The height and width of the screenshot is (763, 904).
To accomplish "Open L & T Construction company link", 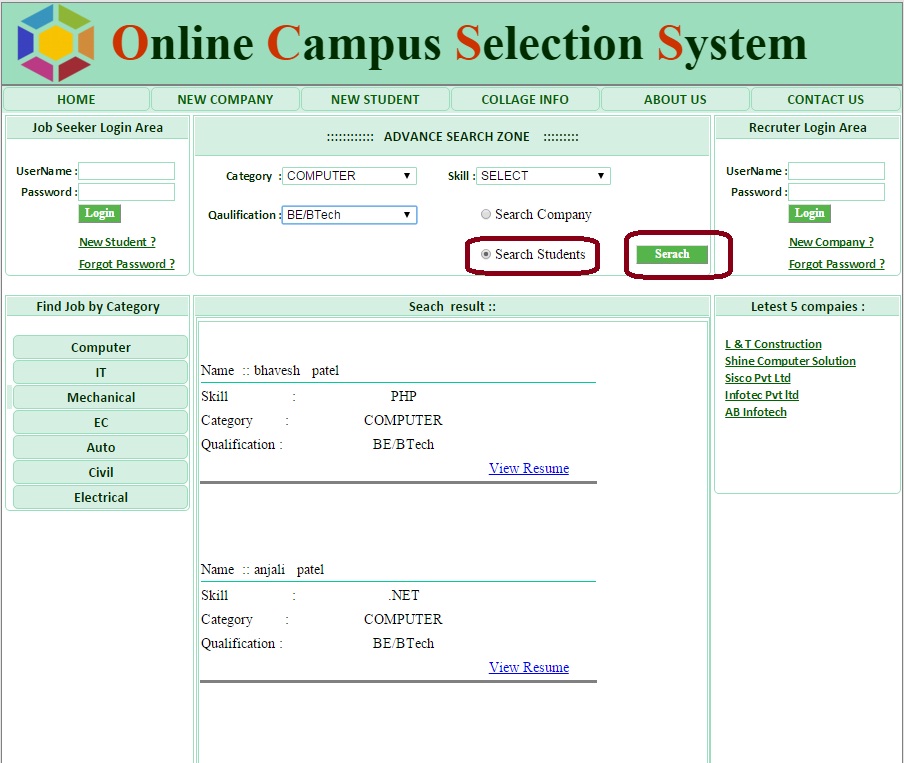I will pyautogui.click(x=773, y=344).
